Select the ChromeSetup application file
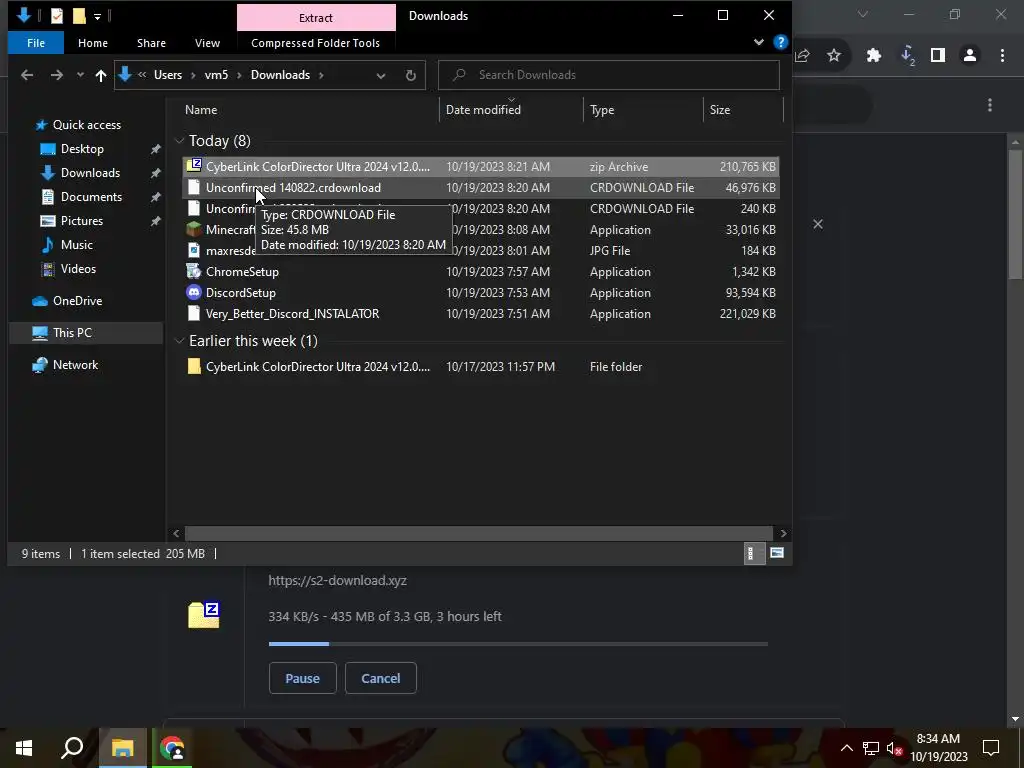The image size is (1024, 768). pyautogui.click(x=481, y=272)
